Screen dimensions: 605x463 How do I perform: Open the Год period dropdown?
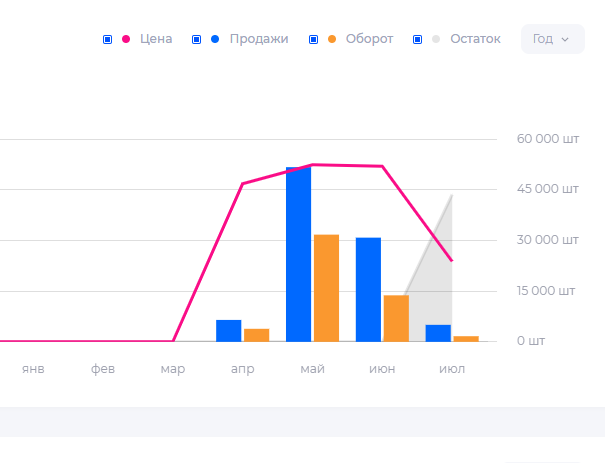pos(553,39)
